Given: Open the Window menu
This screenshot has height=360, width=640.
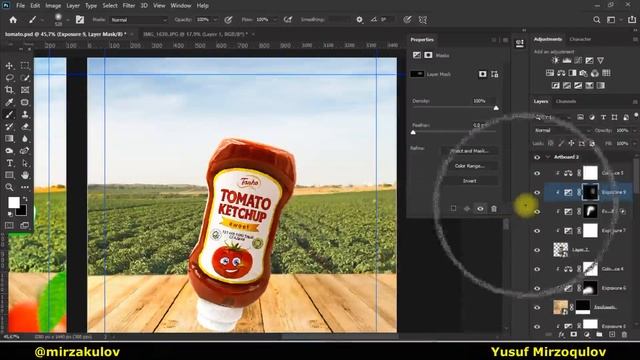Looking at the screenshot, I should 181,6.
